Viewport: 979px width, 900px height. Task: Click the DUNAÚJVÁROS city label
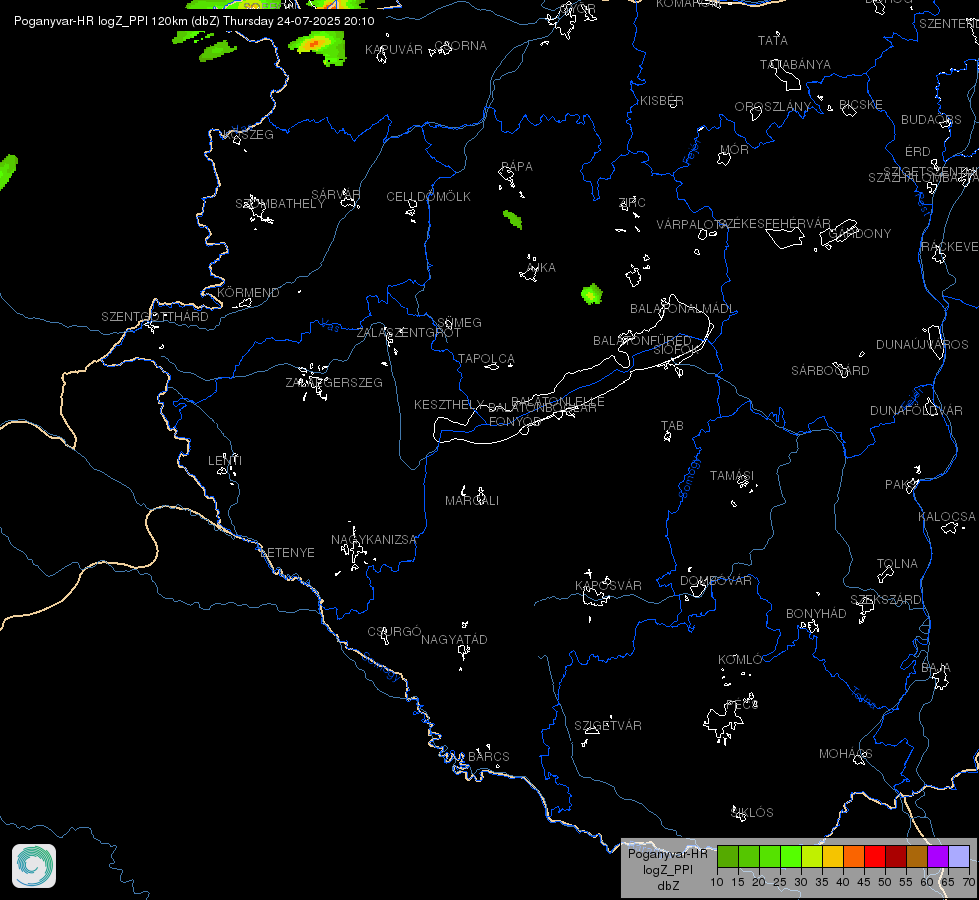coord(922,345)
